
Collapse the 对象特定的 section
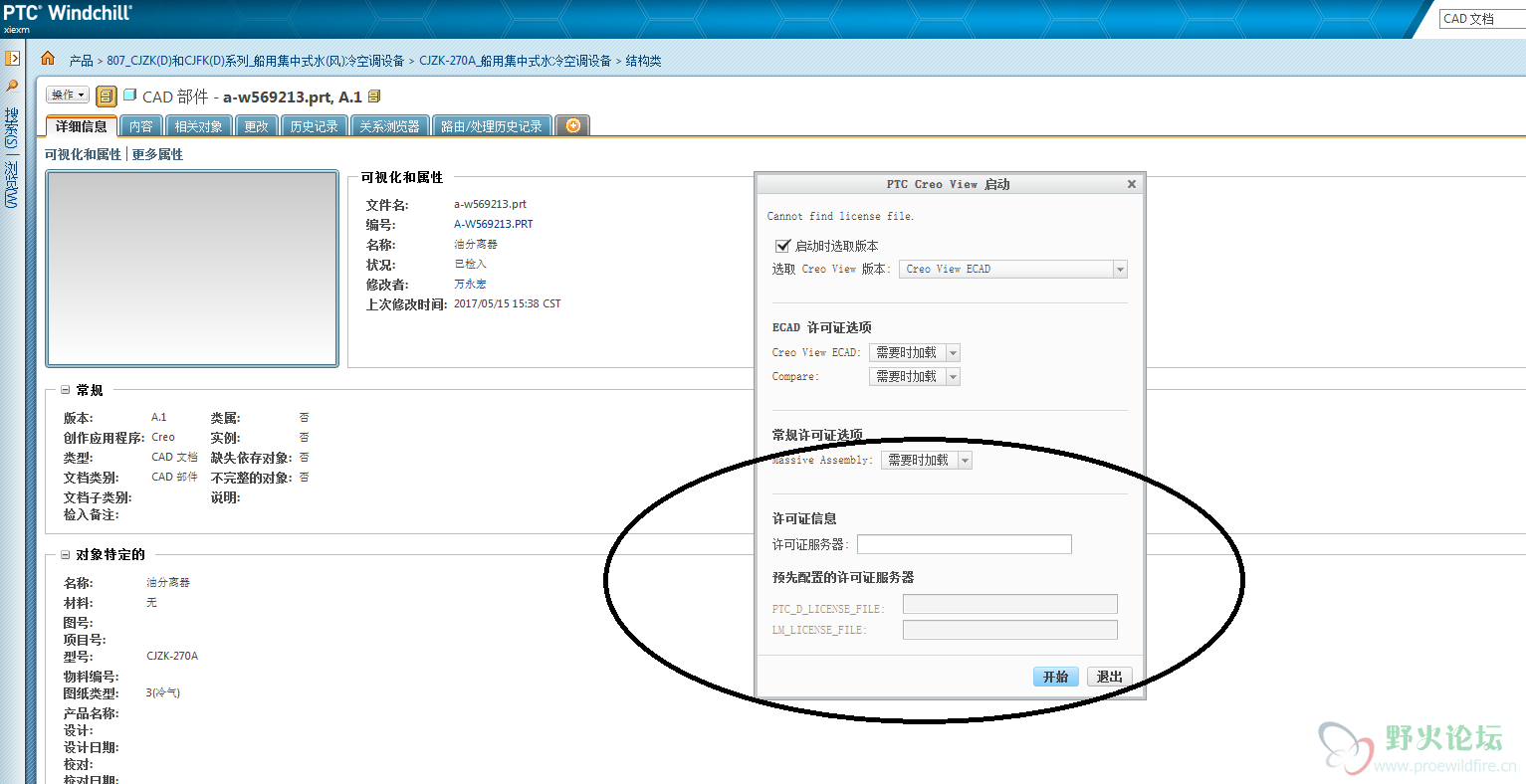click(66, 554)
